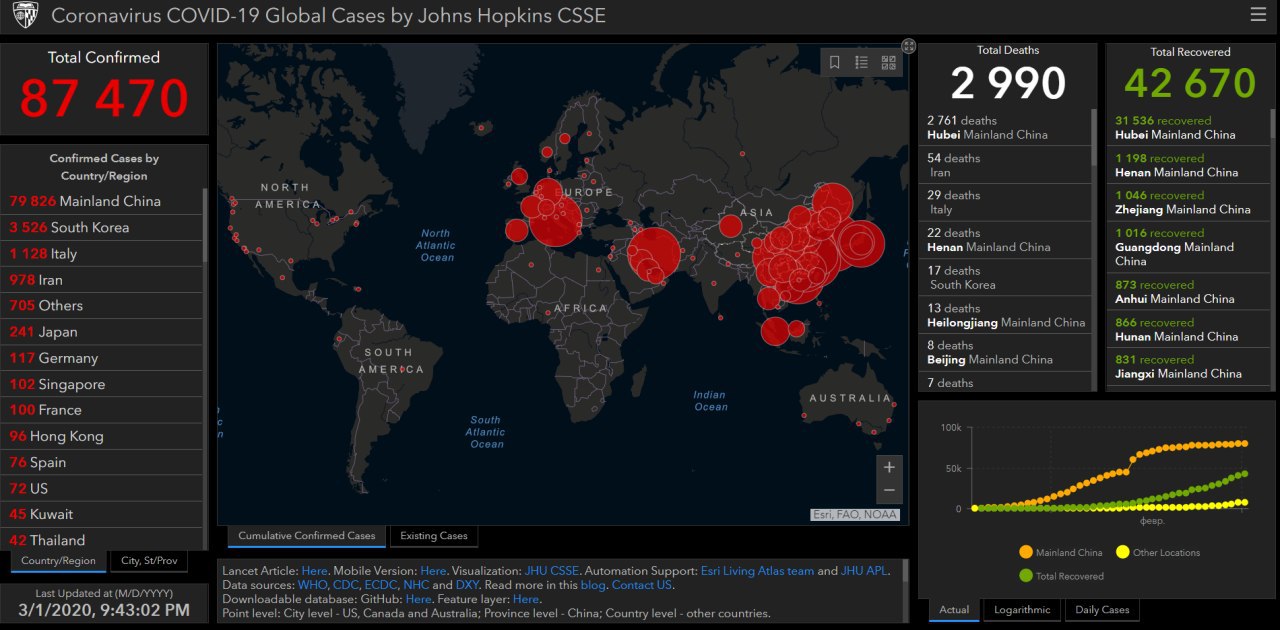Show the Logarithmic chart tab

[x=1022, y=610]
